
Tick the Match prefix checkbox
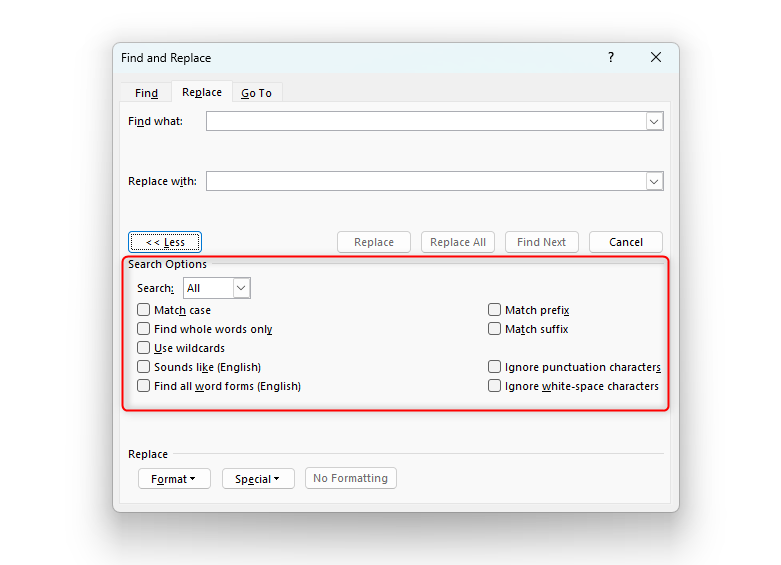point(495,310)
